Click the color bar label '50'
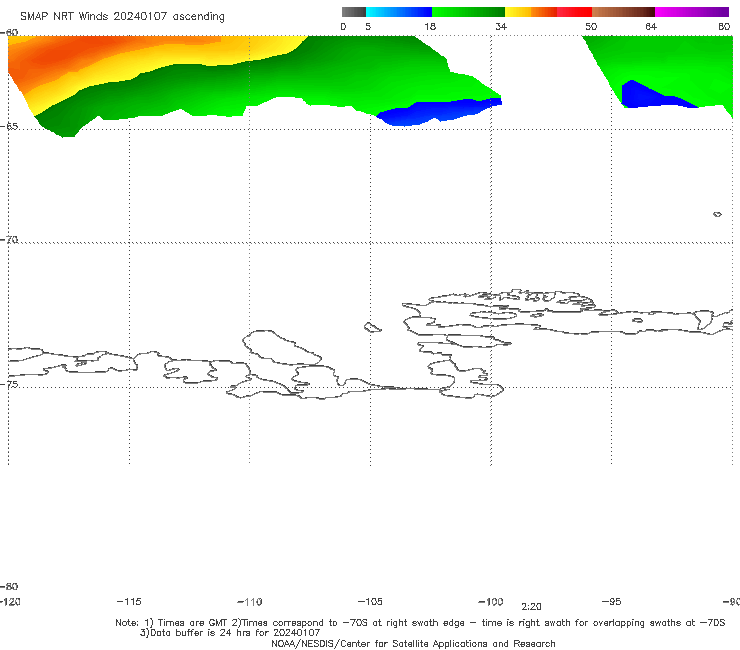The image size is (740, 650). pyautogui.click(x=591, y=27)
